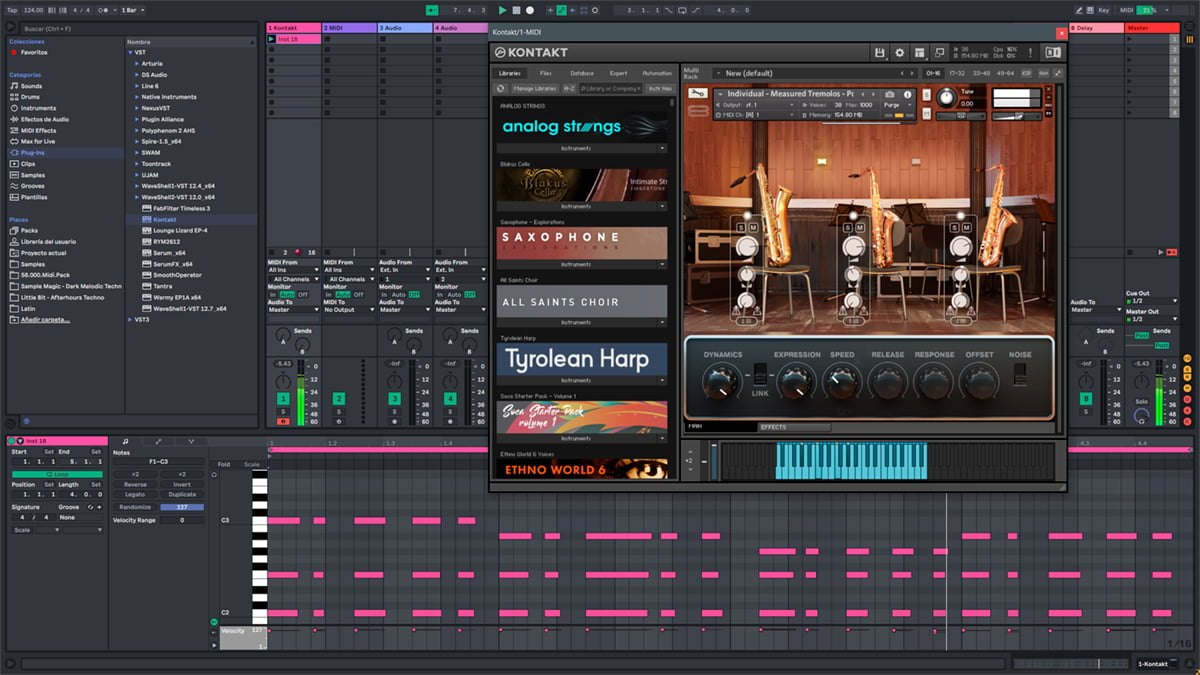
Task: Select Efectos de Audio category
Action: pos(45,119)
